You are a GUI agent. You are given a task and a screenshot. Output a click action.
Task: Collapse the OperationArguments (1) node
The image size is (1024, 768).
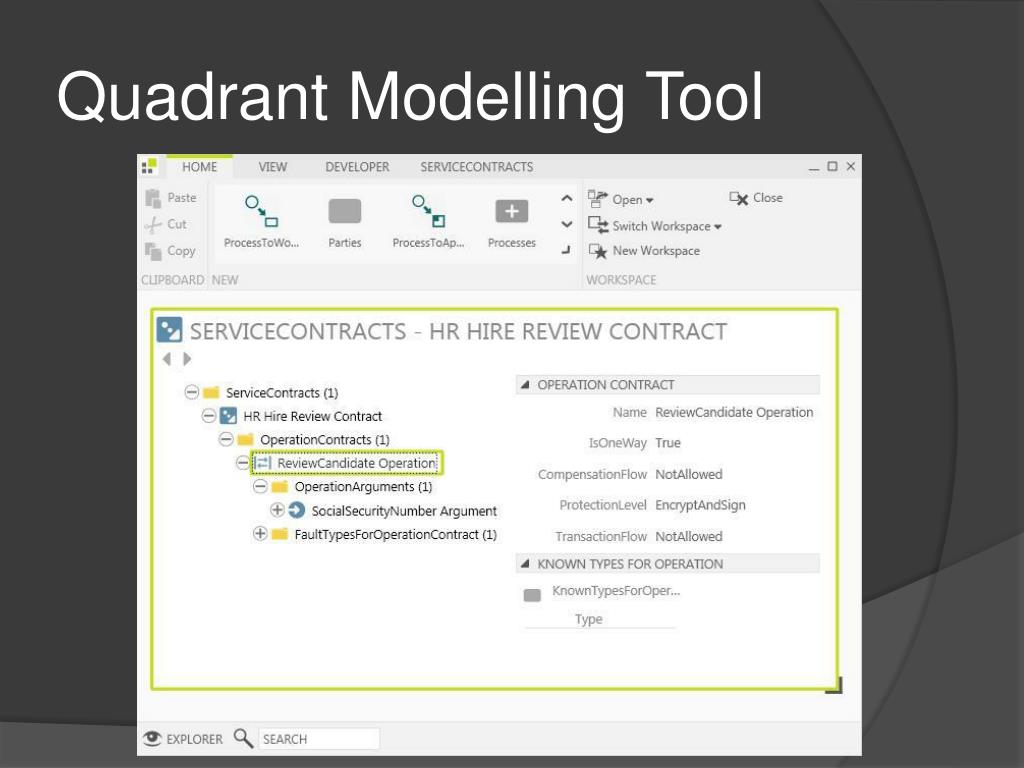[260, 487]
